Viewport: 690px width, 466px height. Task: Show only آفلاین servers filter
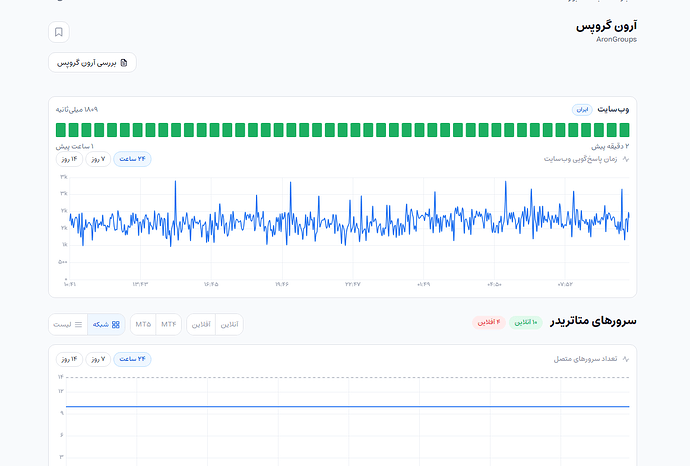pyautogui.click(x=201, y=324)
